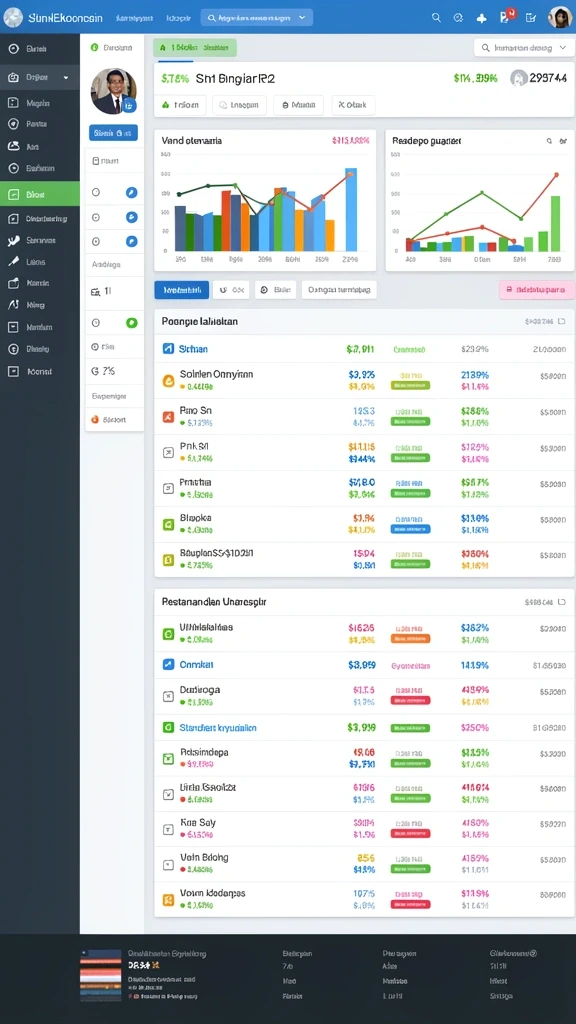Click the red icon beside Pmo Sn row
576x1024 pixels.
[x=168, y=416]
